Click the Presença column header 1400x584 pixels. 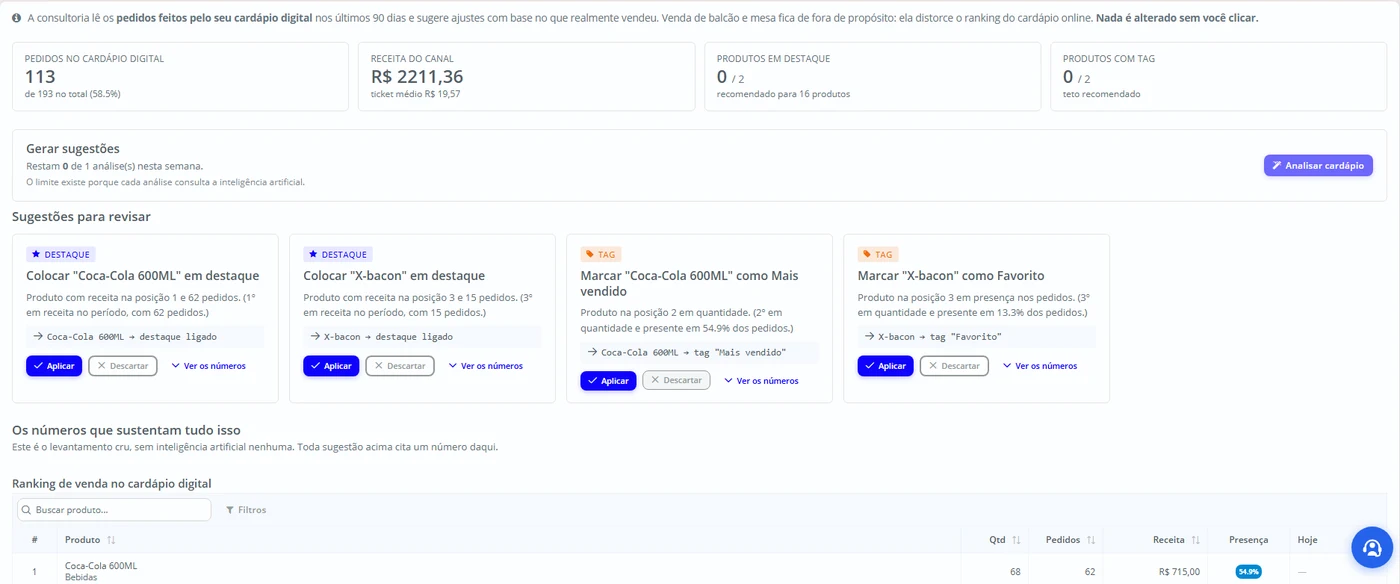(1248, 540)
